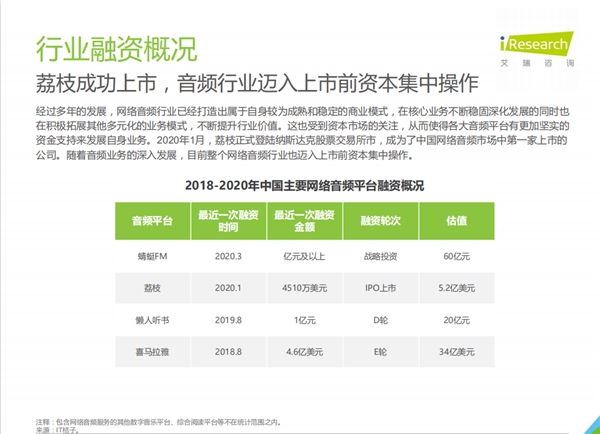
Task: Click table title 2018-2020年中国主要网络音频平台融资概况
Action: click(305, 186)
